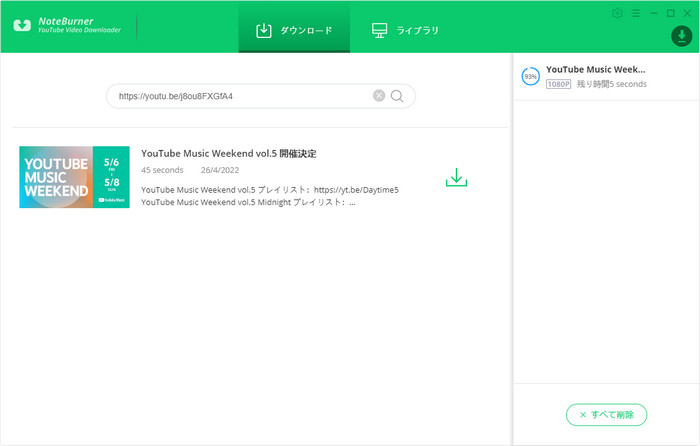This screenshot has height=446, width=700.
Task: Open the YouTube Music Weekend thumbnail
Action: [x=75, y=177]
